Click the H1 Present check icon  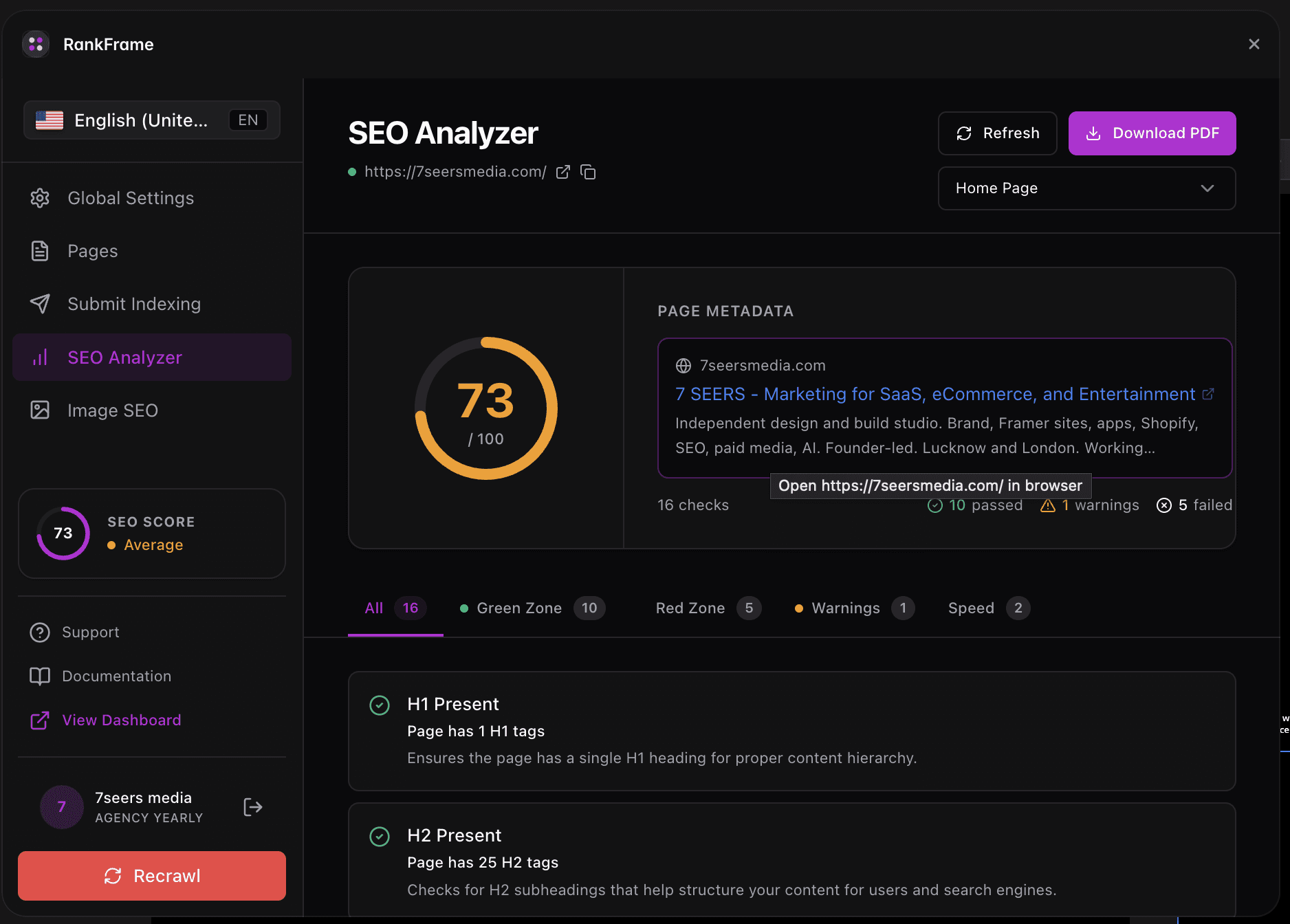click(380, 705)
